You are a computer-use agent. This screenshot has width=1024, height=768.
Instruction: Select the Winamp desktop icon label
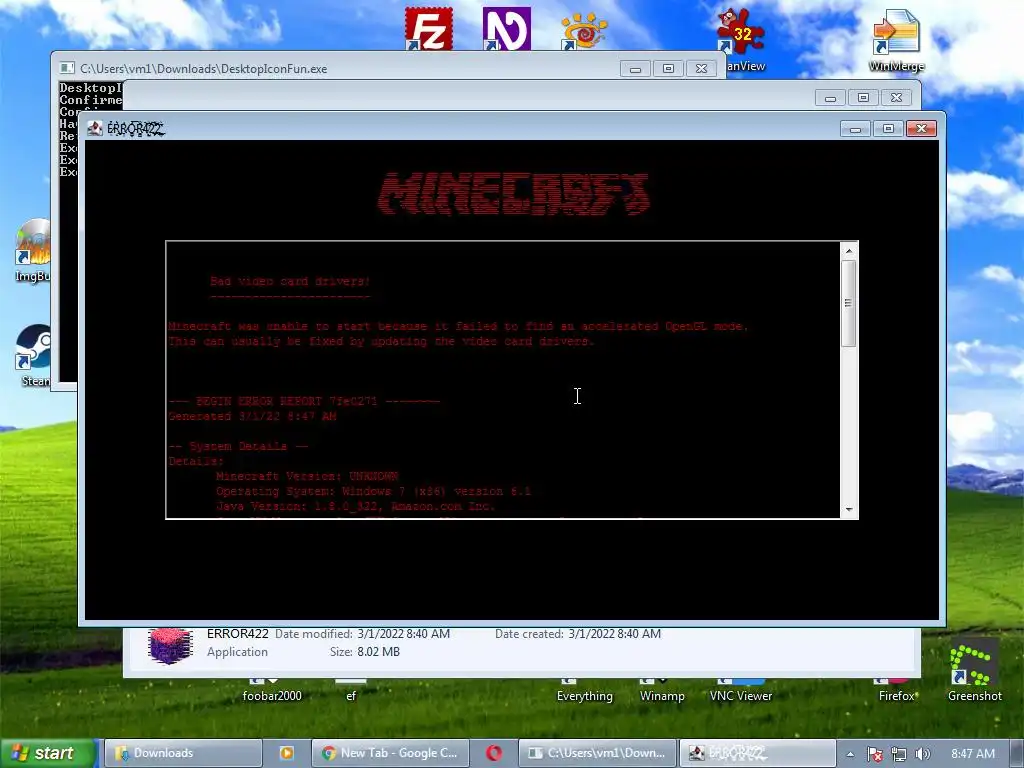(x=662, y=696)
